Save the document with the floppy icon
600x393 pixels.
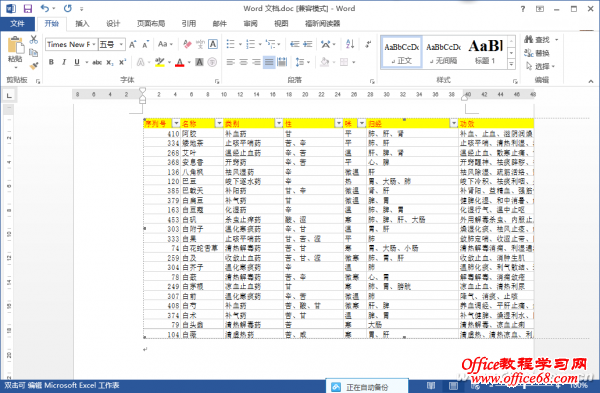click(28, 8)
